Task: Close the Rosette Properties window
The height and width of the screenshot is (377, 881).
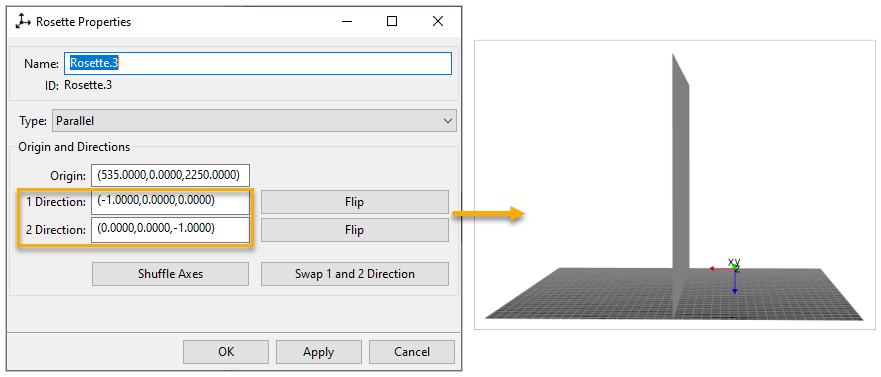Action: pos(438,22)
